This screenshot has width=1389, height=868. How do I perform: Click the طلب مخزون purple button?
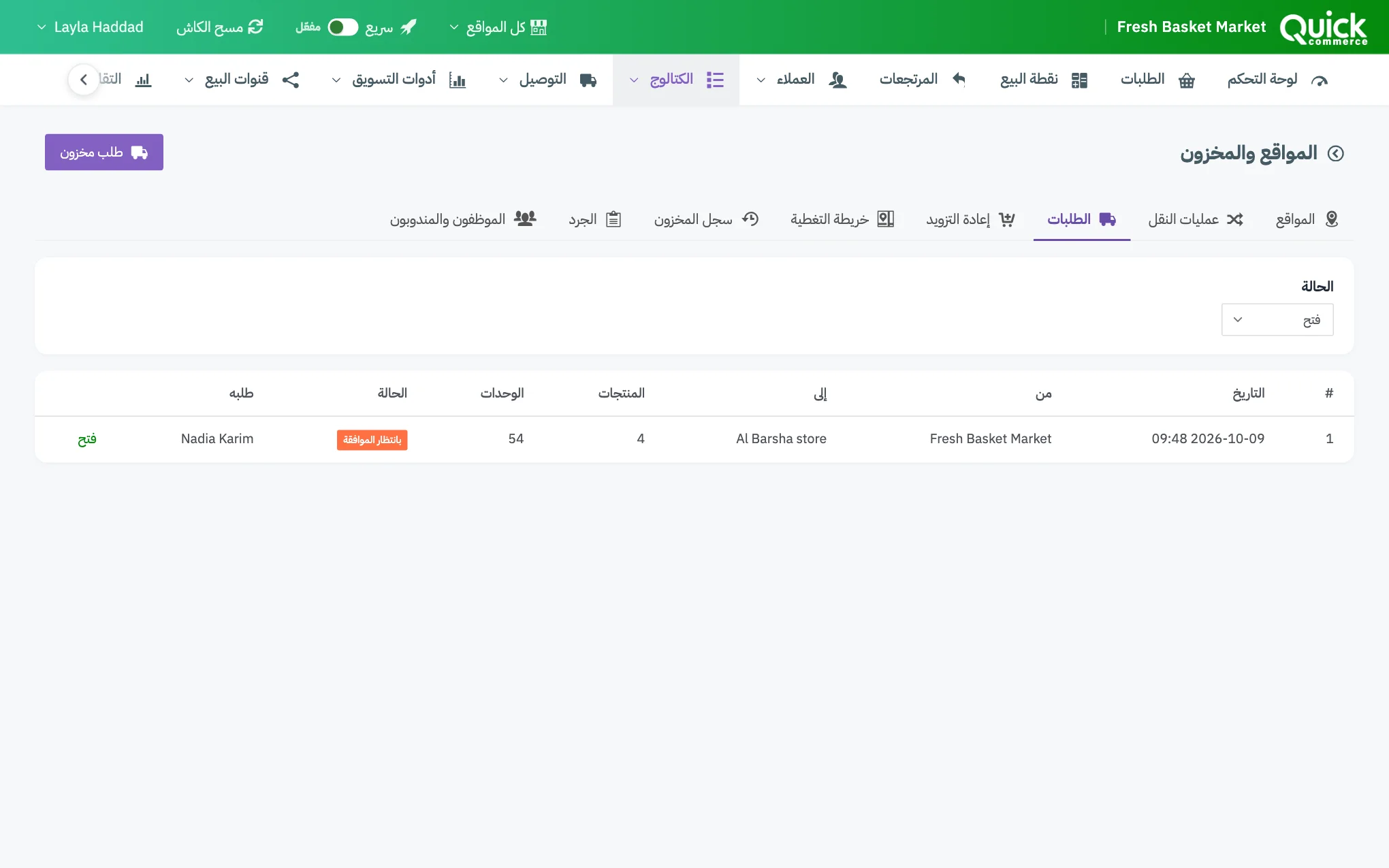[104, 152]
